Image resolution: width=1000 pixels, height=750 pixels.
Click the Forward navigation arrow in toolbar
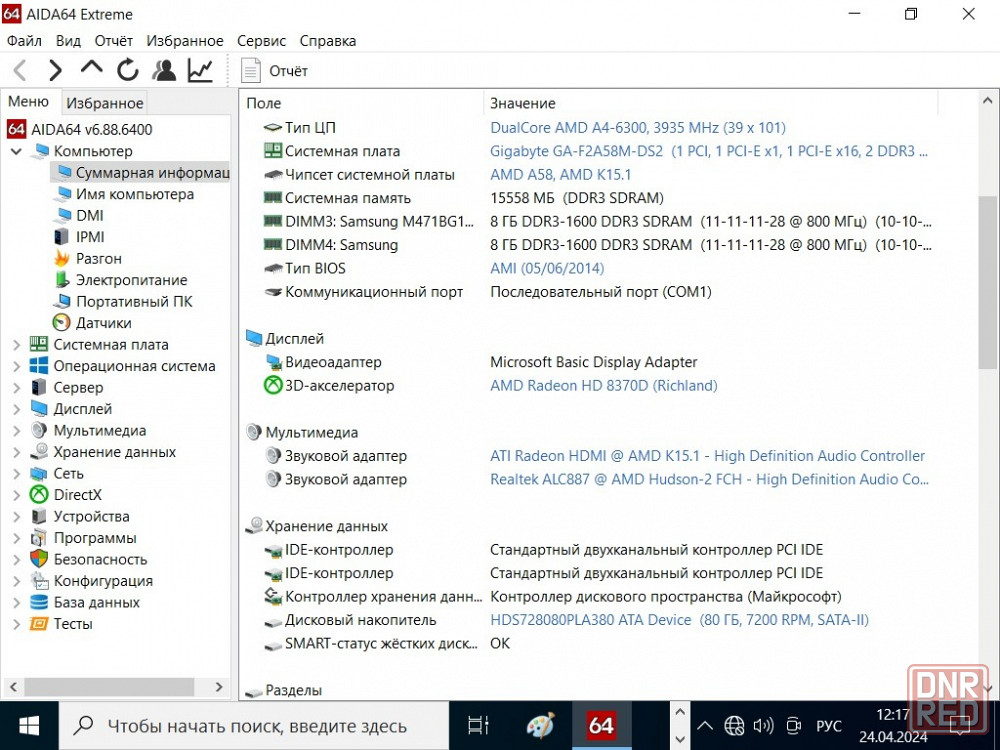point(55,70)
